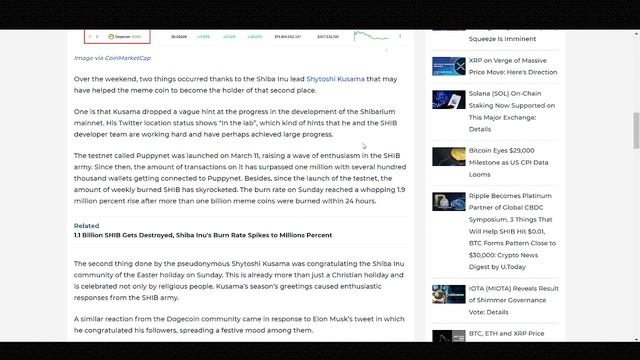Viewport: 640px width, 360px height.
Task: Click paragraph starting 'One is that Kusama dropped'
Action: pyautogui.click(x=236, y=123)
